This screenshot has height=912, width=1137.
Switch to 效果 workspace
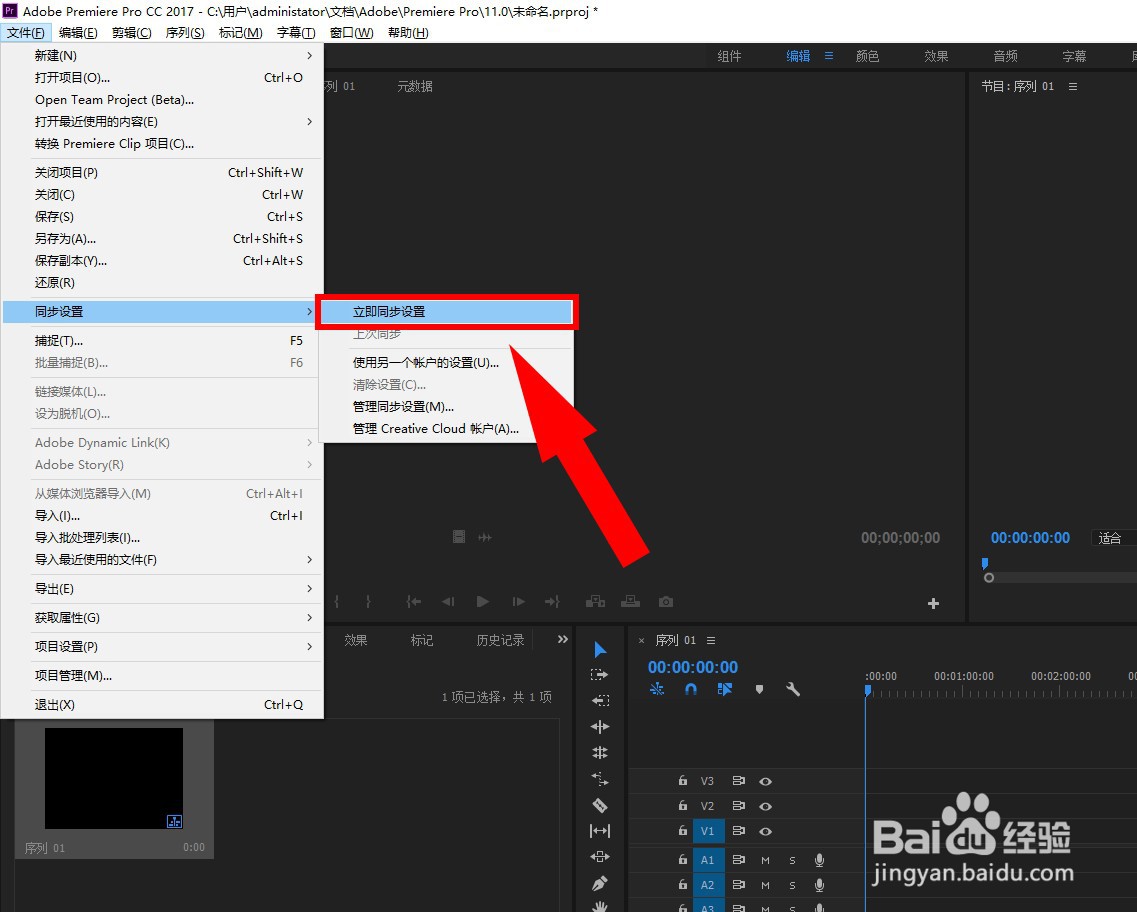point(935,56)
